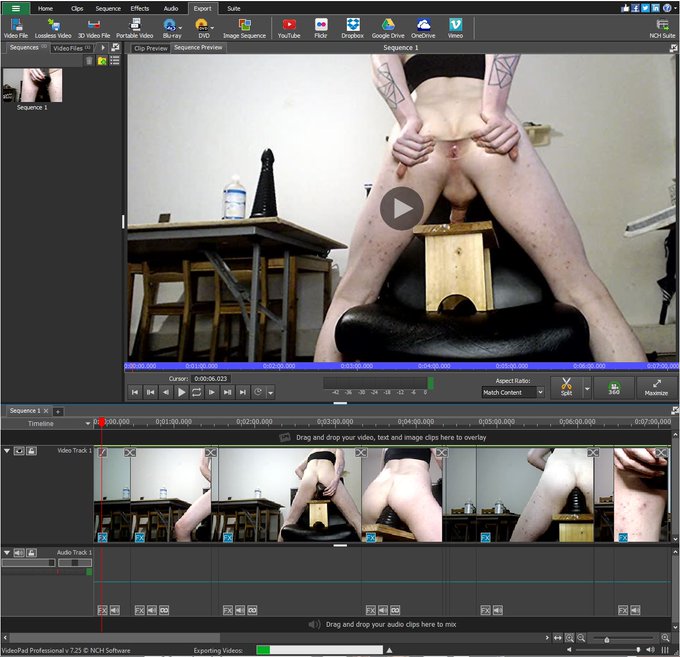Open the Home tab
This screenshot has width=680, height=657.
(x=45, y=8)
